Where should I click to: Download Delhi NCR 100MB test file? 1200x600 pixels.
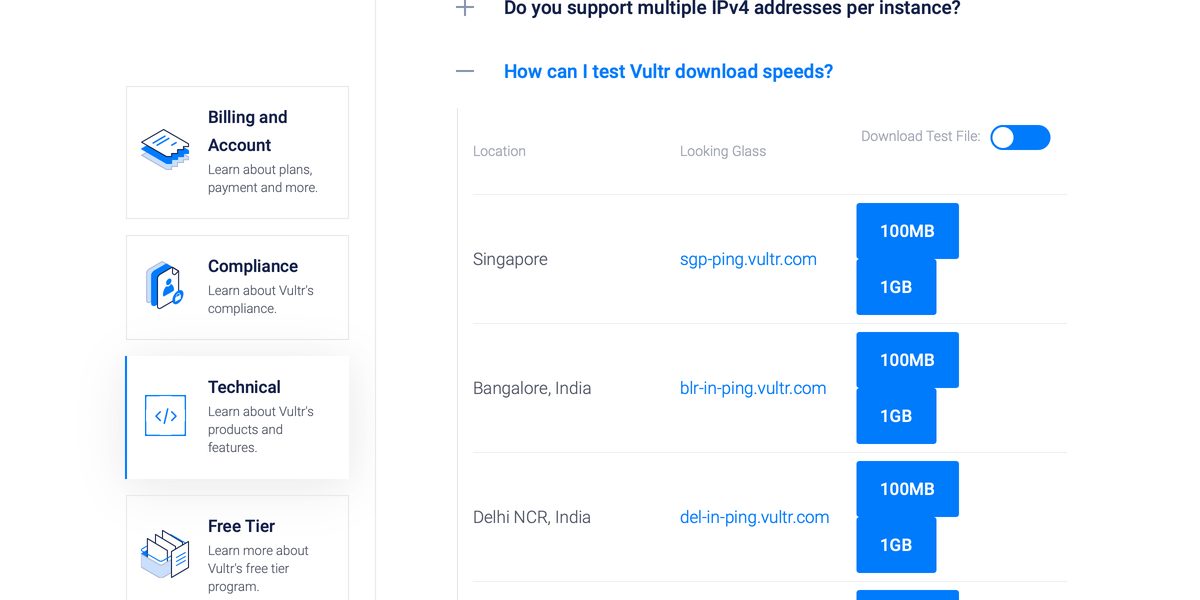click(907, 489)
